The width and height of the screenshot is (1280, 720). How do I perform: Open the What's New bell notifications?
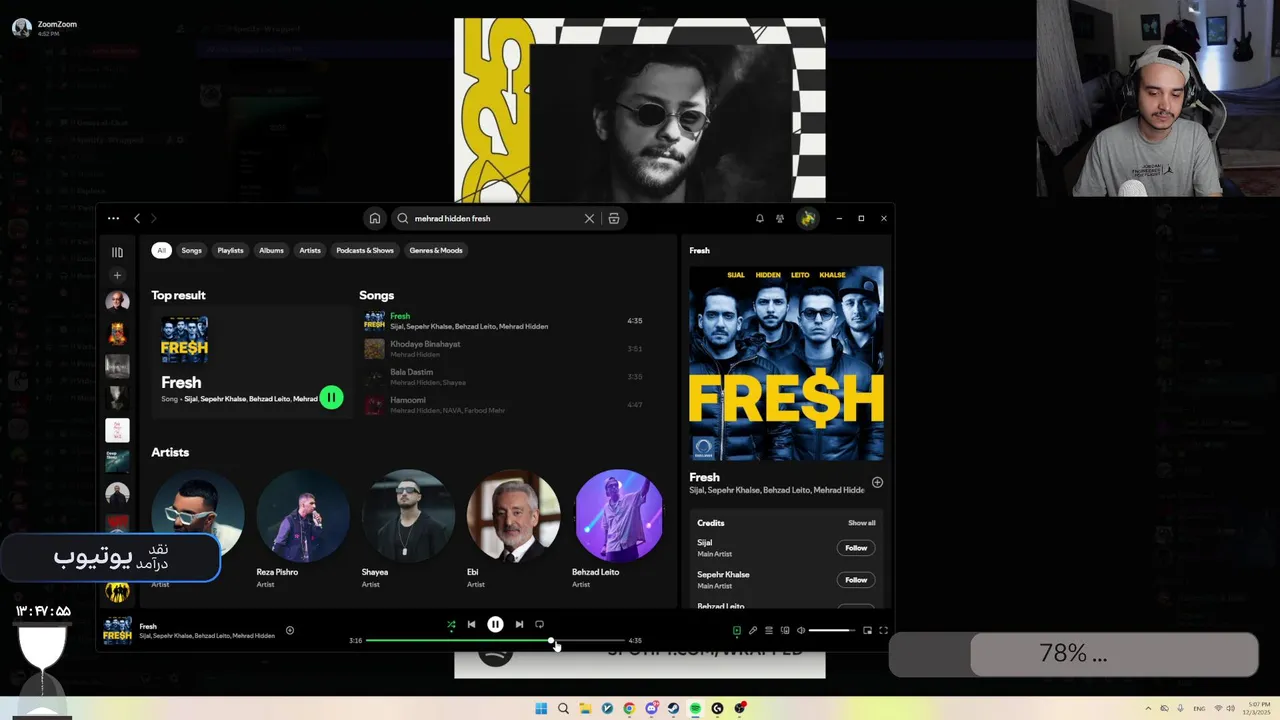coord(759,218)
